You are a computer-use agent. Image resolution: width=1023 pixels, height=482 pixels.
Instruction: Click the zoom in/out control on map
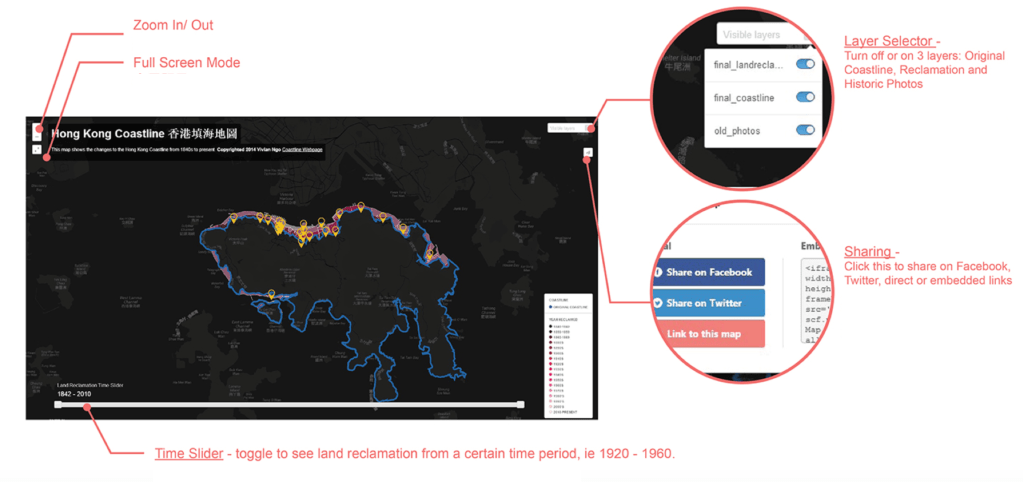pos(38,129)
